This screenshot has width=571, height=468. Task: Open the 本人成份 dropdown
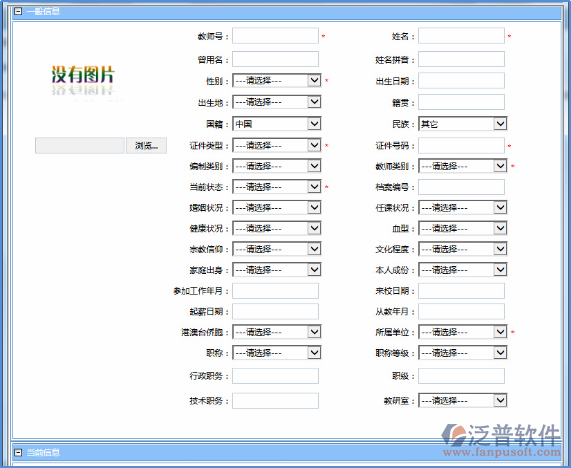pyautogui.click(x=462, y=270)
